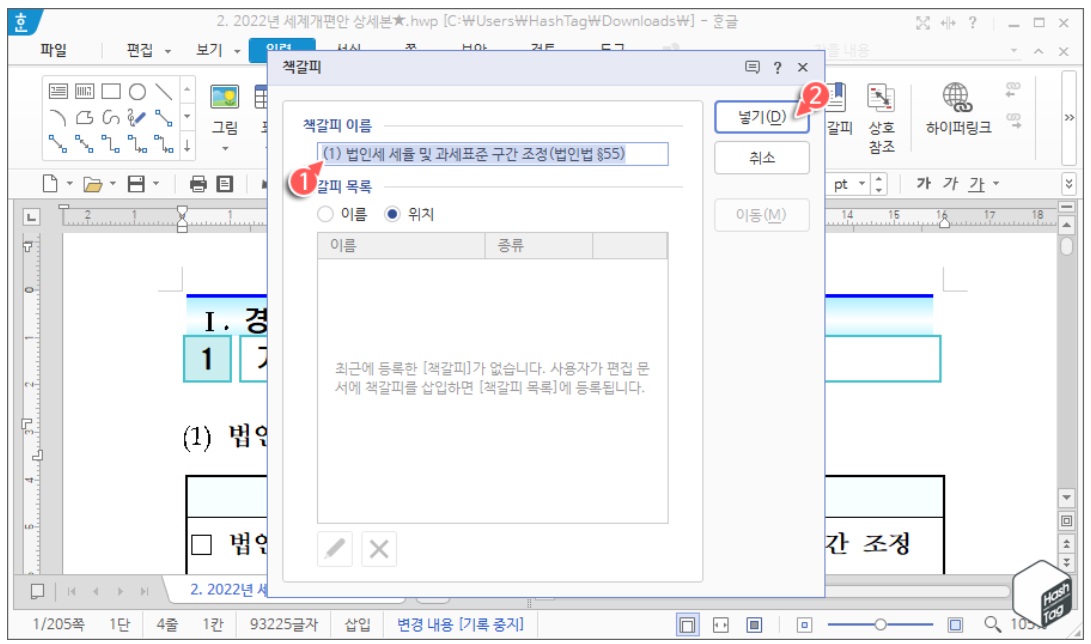Print the document via printer icon

(198, 184)
